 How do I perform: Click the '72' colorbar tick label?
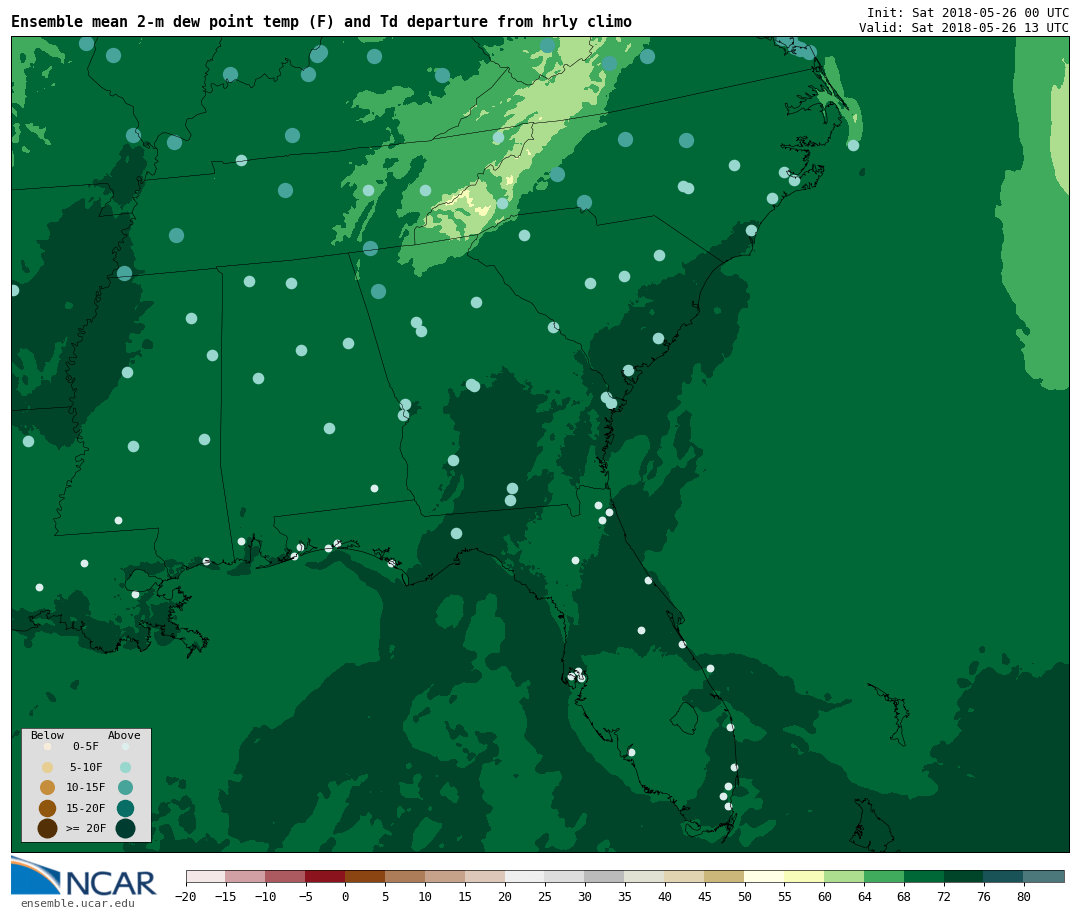point(945,896)
